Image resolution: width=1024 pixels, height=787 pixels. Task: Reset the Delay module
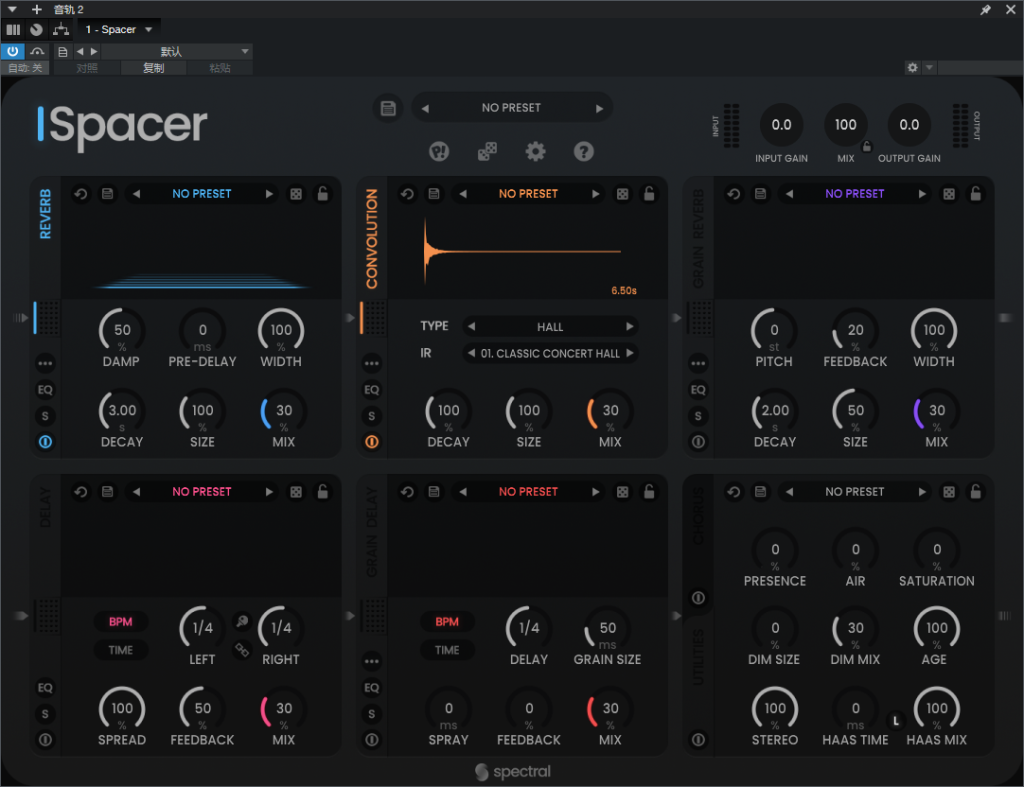(x=81, y=492)
